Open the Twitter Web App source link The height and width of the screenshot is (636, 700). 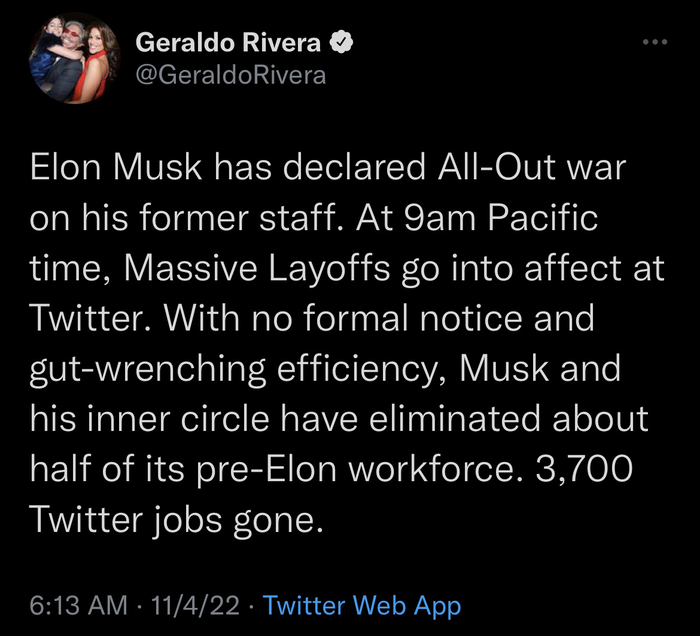coord(362,605)
